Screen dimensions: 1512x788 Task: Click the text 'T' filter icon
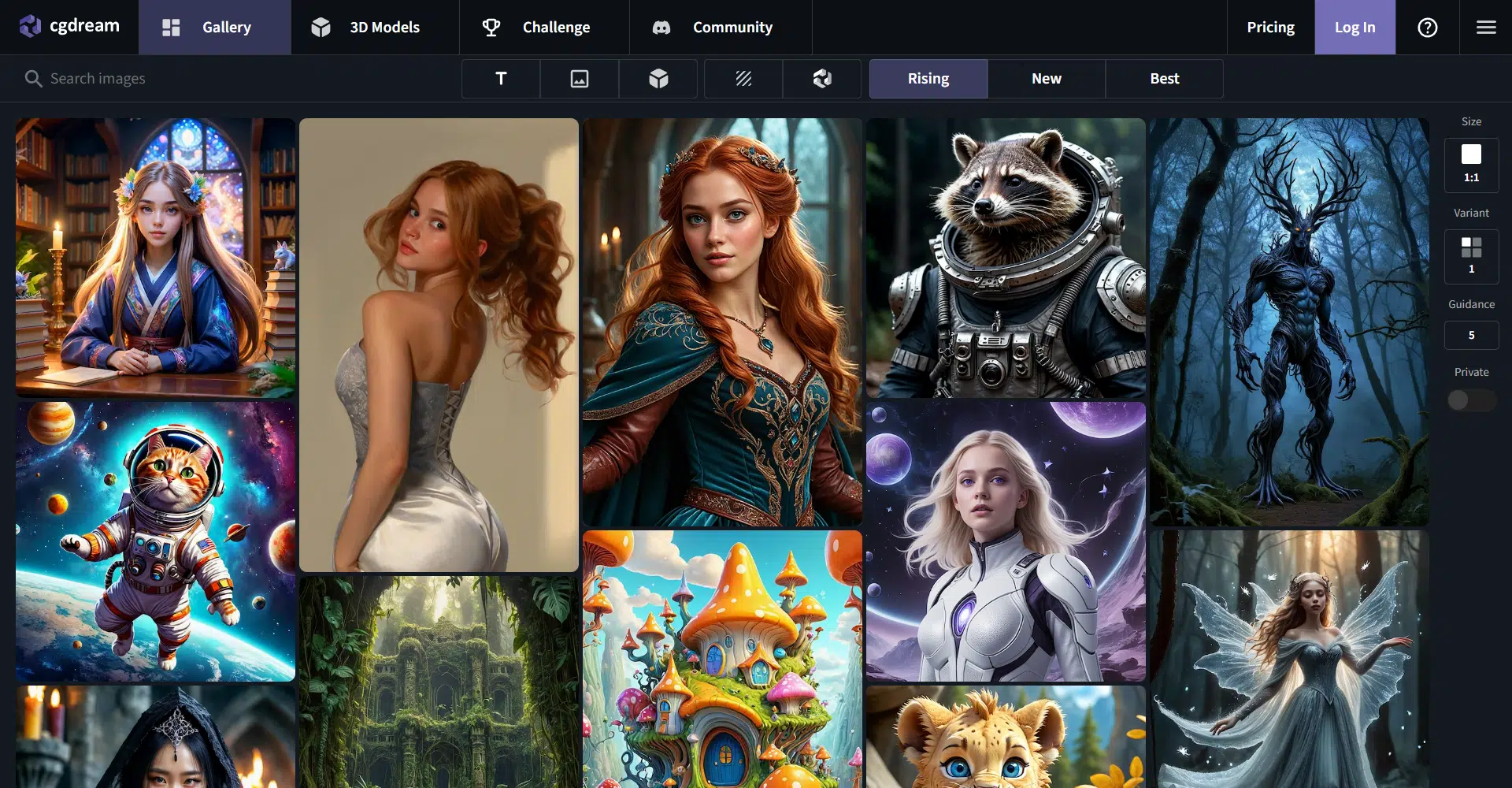501,79
